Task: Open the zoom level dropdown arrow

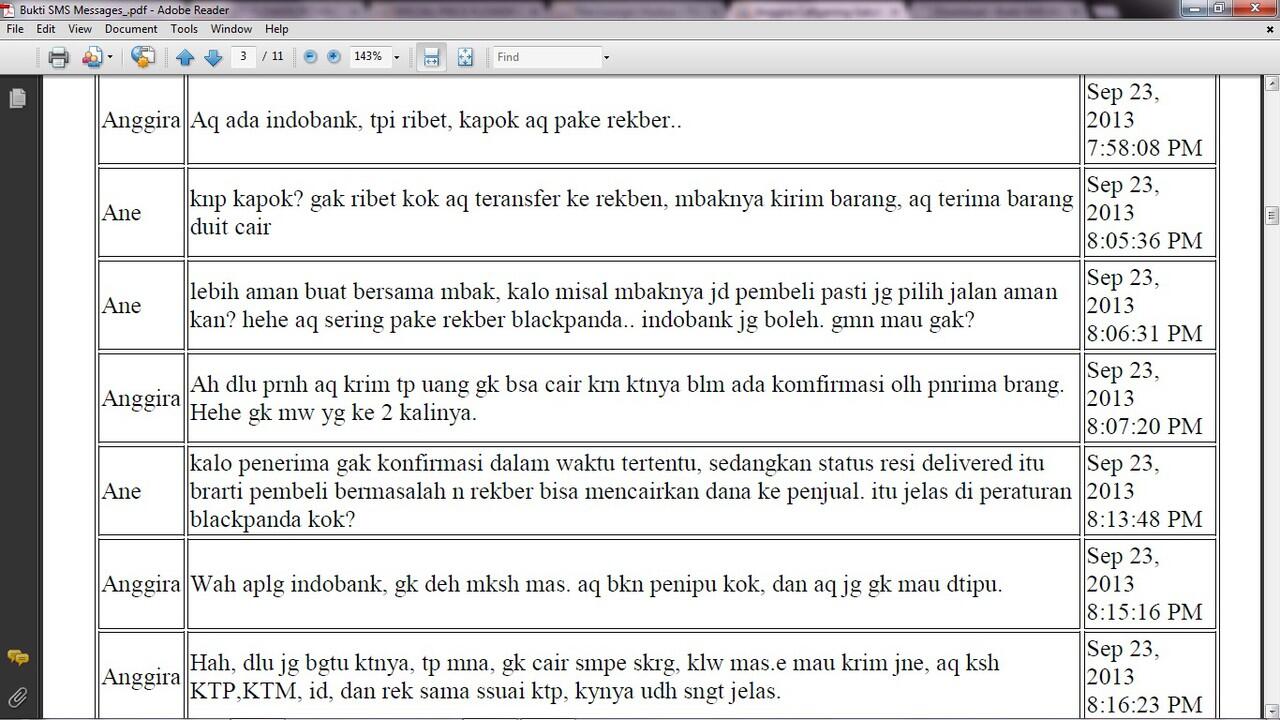Action: tap(396, 57)
